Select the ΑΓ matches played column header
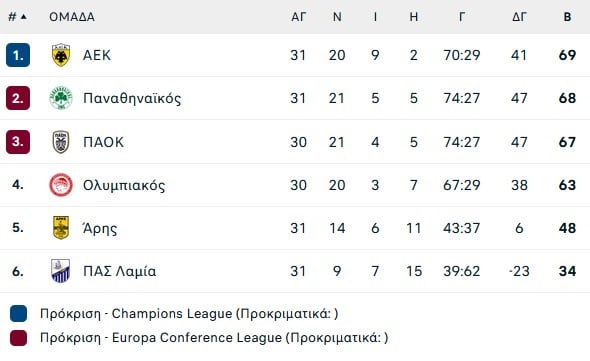 point(299,17)
